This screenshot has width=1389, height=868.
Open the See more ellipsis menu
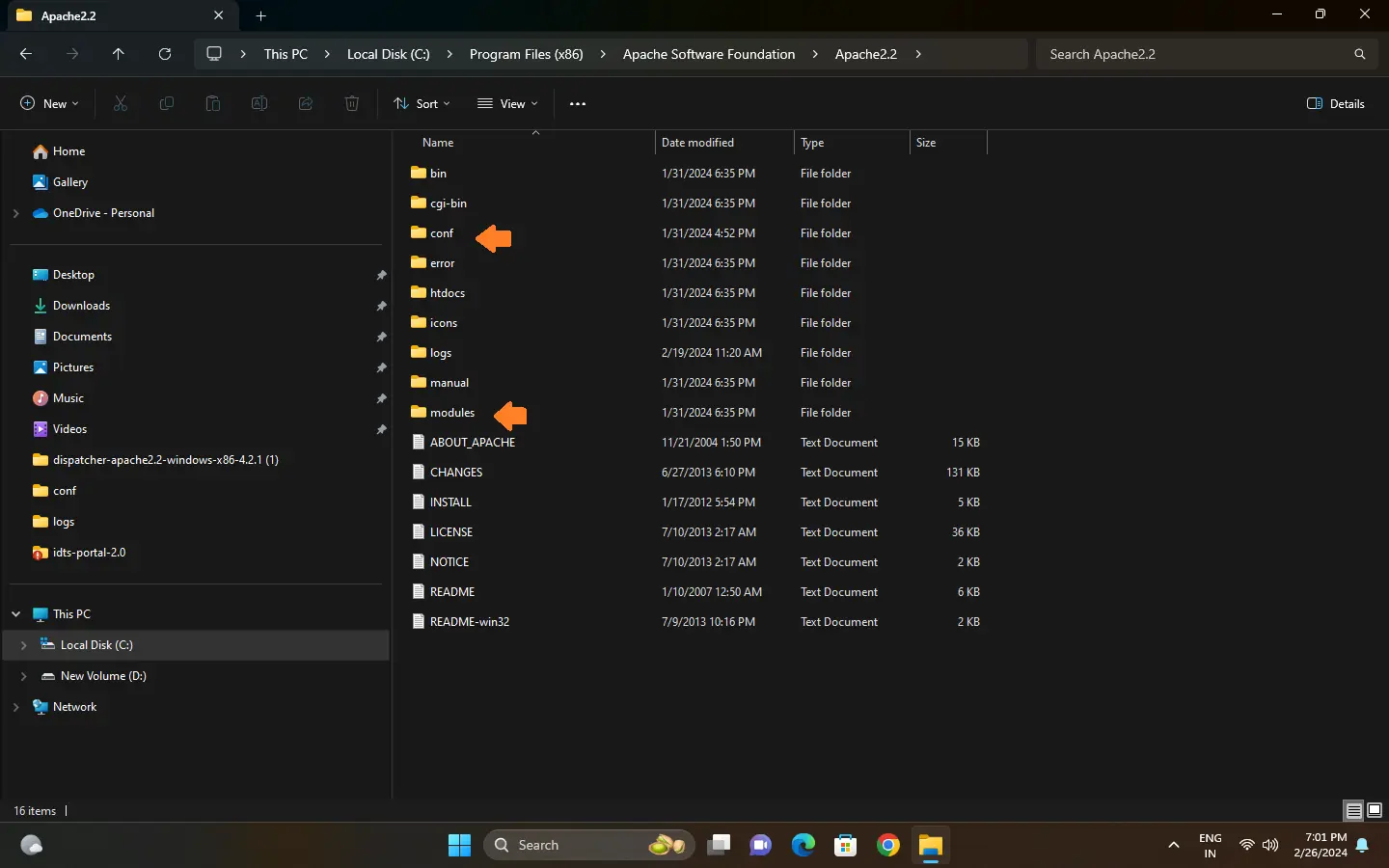[x=578, y=103]
